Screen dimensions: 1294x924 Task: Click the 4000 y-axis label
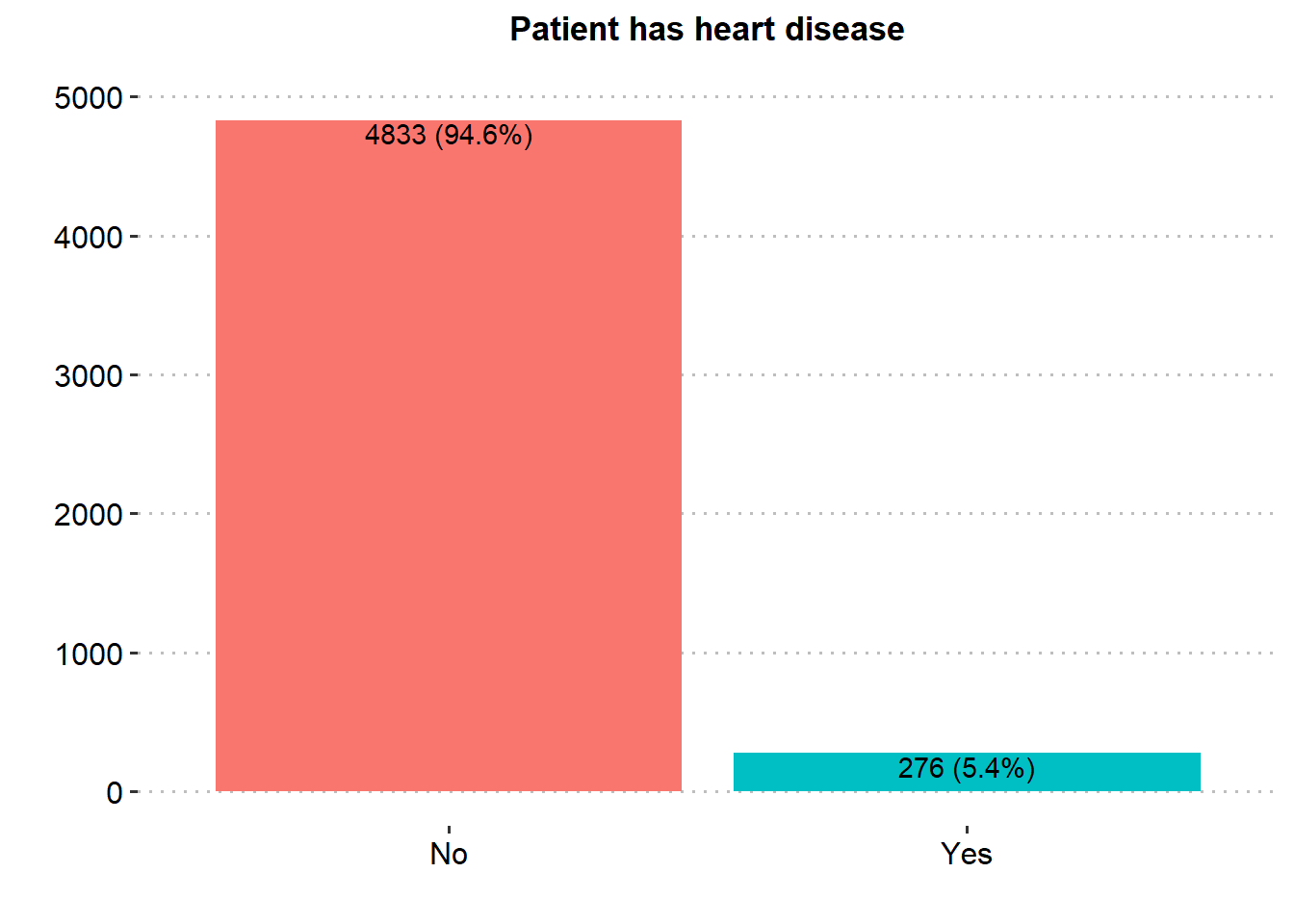coord(89,237)
